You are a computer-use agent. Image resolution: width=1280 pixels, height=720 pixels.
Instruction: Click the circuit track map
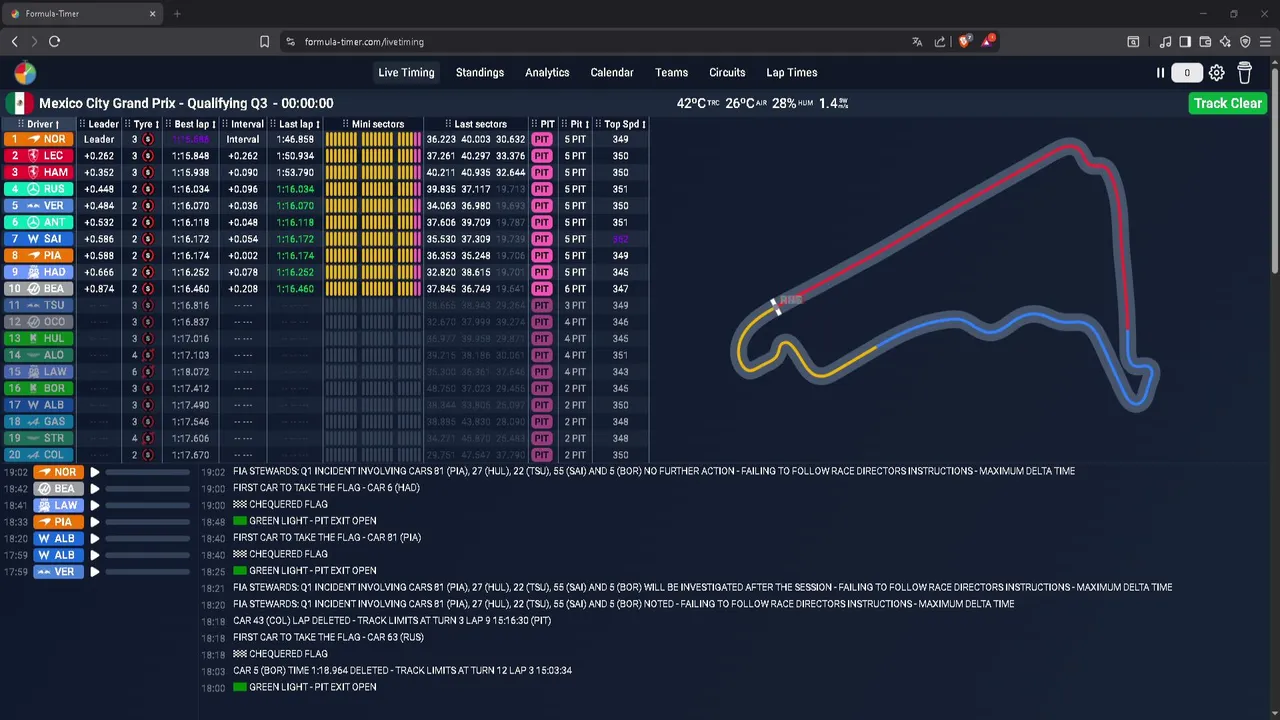[x=947, y=277]
